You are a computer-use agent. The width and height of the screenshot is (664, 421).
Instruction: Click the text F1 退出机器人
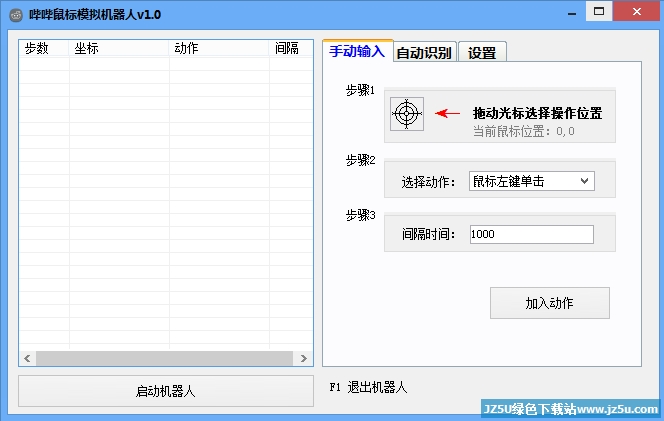[x=368, y=387]
